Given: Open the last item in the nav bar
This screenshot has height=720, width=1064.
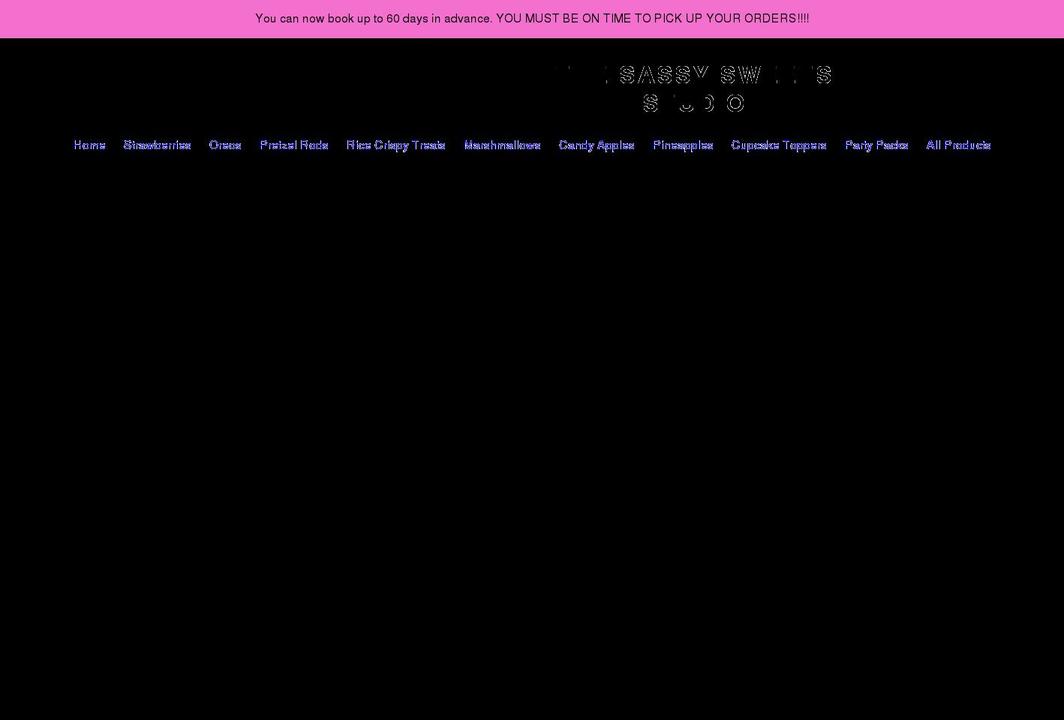Looking at the screenshot, I should 959,144.
